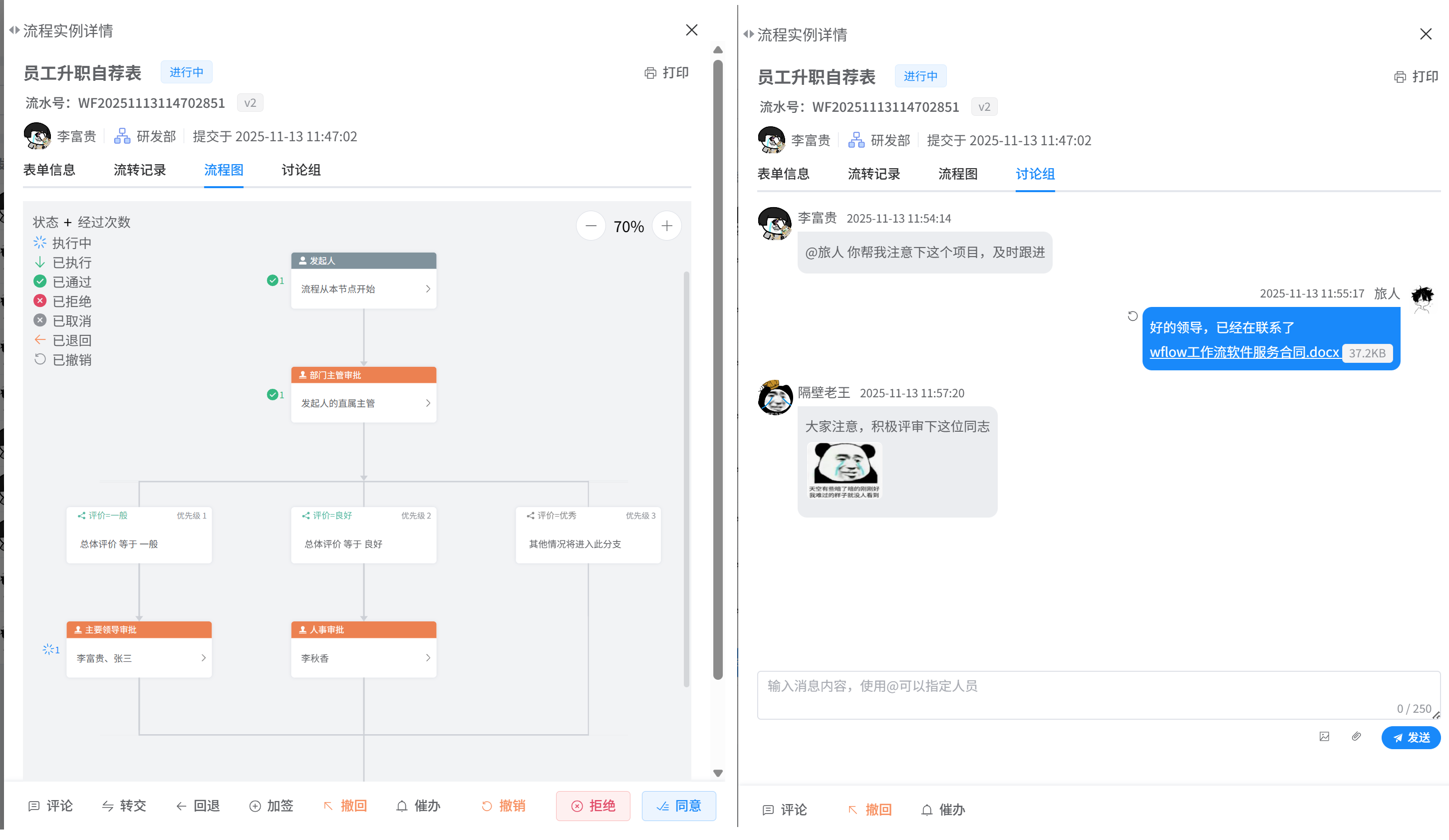Click the attachment paperclip icon
Screen dimensions: 1449x840
point(1357,737)
